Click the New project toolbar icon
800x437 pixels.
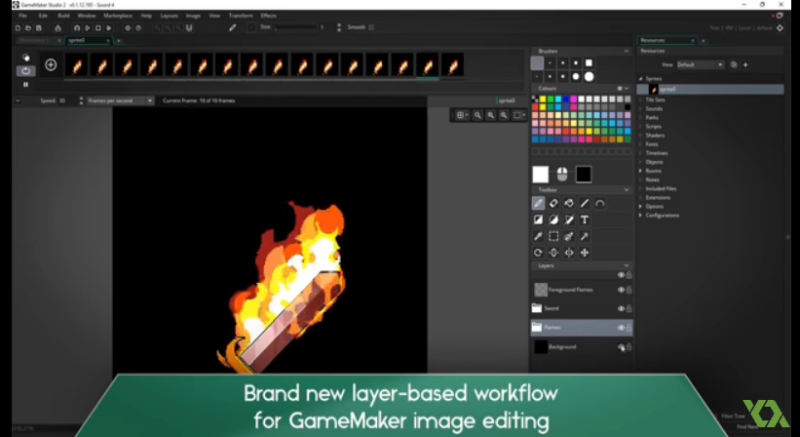(x=18, y=28)
